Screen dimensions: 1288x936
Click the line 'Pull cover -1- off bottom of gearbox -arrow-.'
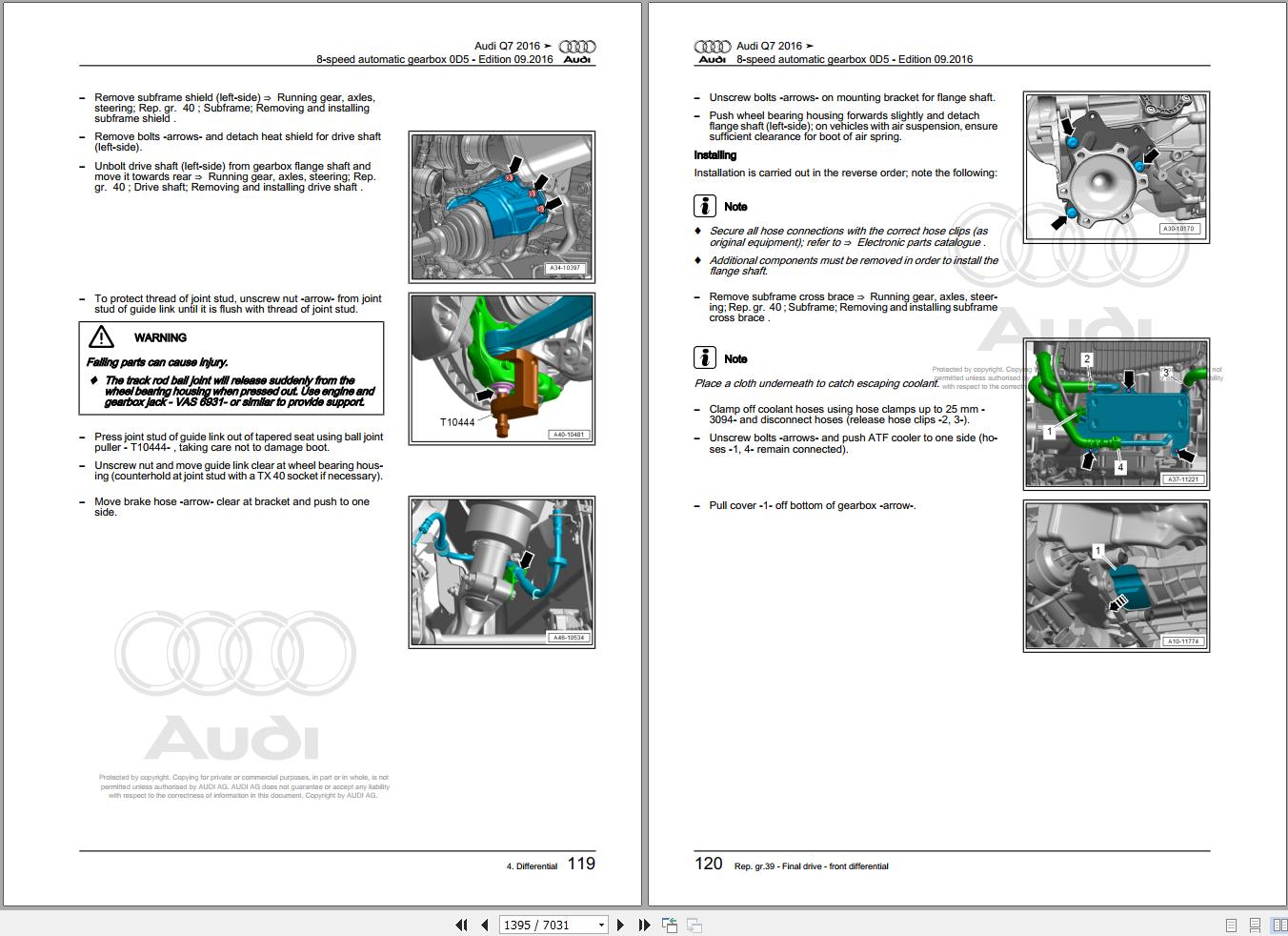pos(813,505)
